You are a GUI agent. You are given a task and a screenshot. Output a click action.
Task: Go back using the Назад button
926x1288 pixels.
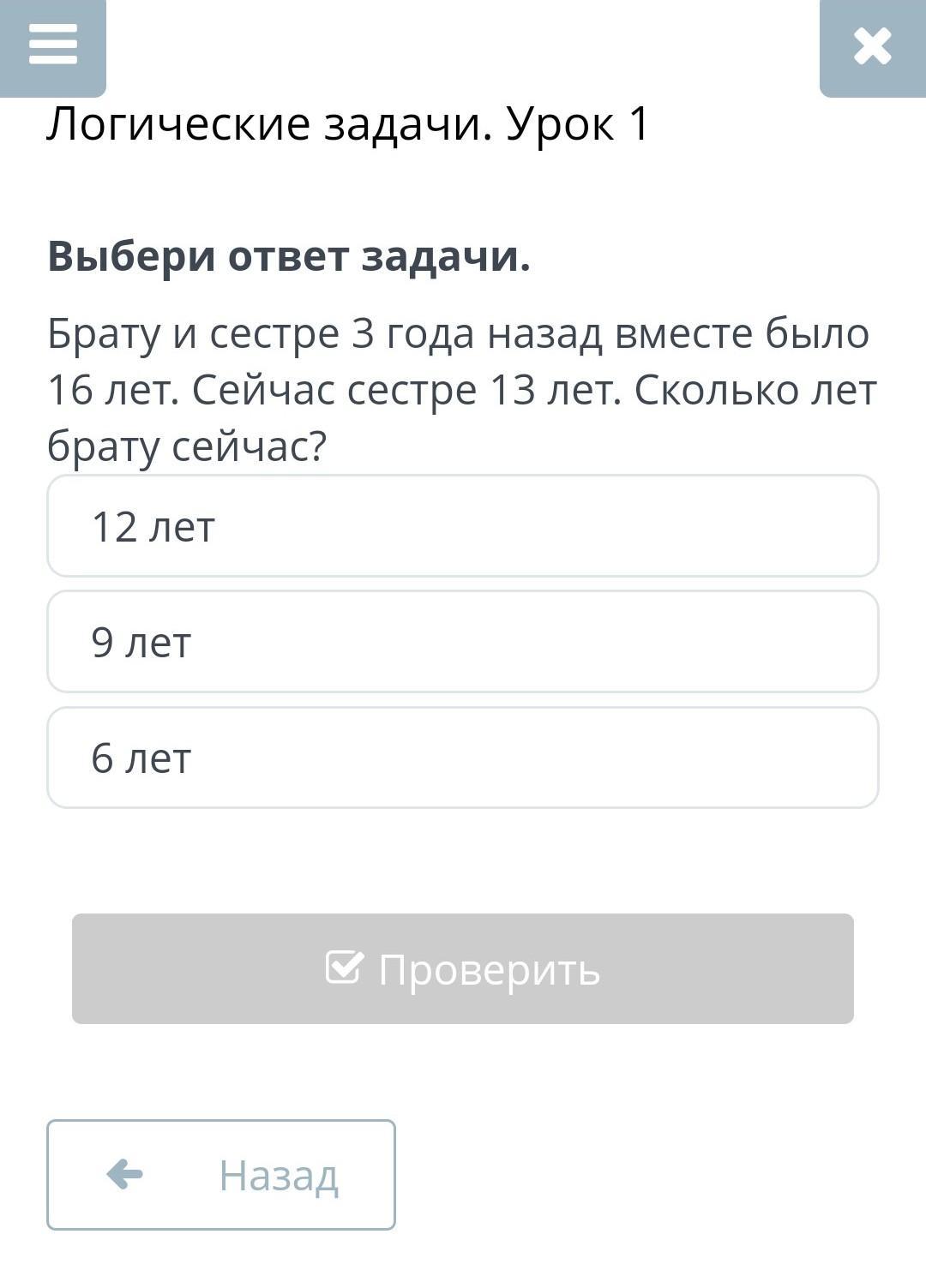[221, 1175]
